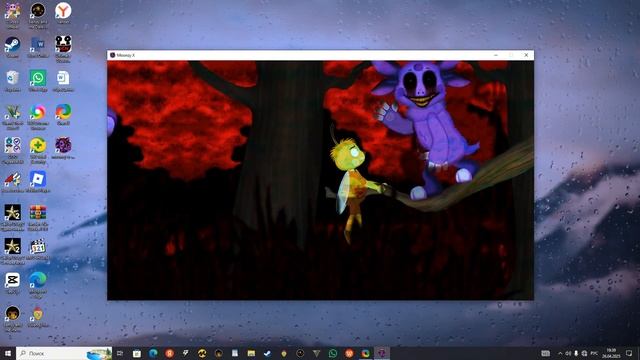Open the Steam shortcut on the desktop
Viewport: 640px width, 360px height.
click(x=13, y=44)
